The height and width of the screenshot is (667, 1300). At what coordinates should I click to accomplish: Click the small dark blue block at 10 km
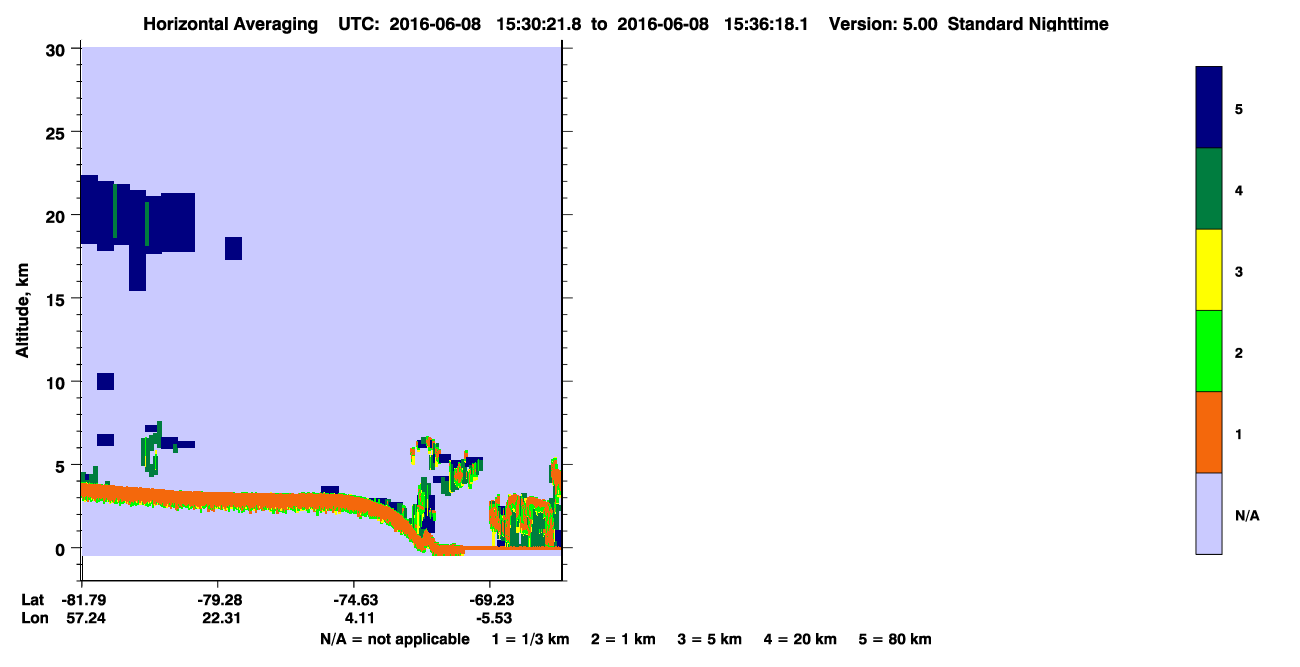pyautogui.click(x=105, y=381)
